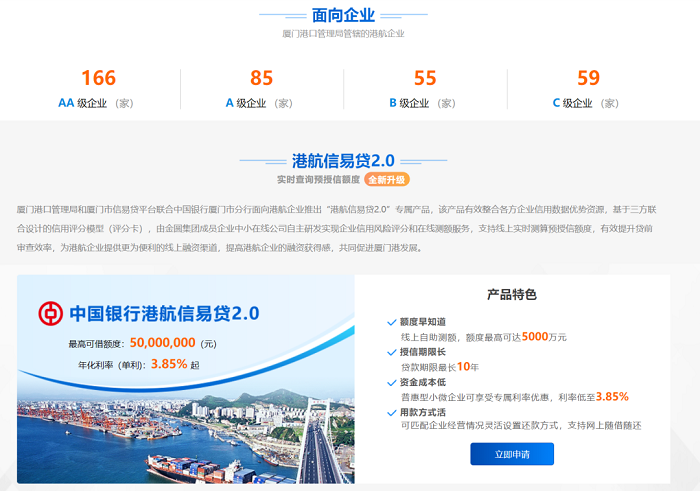The image size is (700, 491).
Task: Select the 85 A级企业 count
Action: pyautogui.click(x=261, y=78)
